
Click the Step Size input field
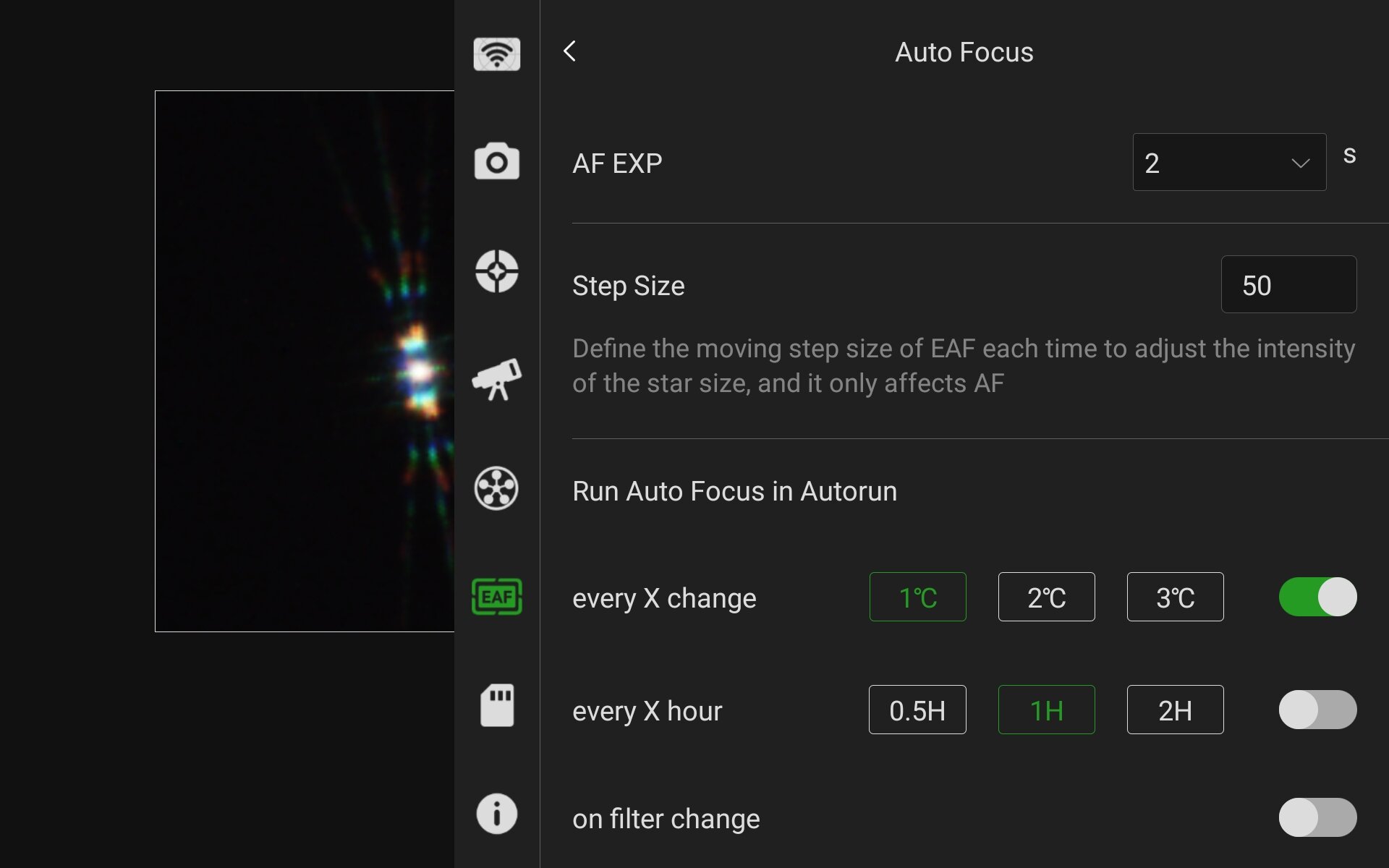click(1288, 284)
